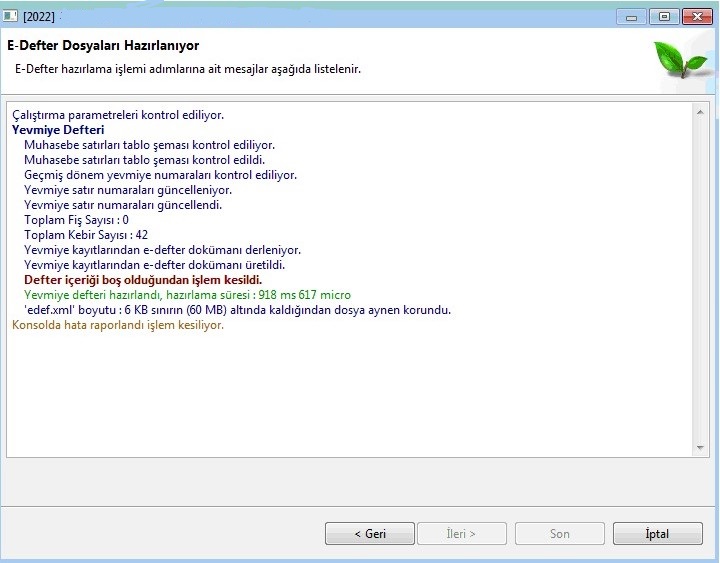The height and width of the screenshot is (563, 720).
Task: Click the 'E-Defter Dosyaları Hazırlanıyor' header title
Action: (x=103, y=46)
